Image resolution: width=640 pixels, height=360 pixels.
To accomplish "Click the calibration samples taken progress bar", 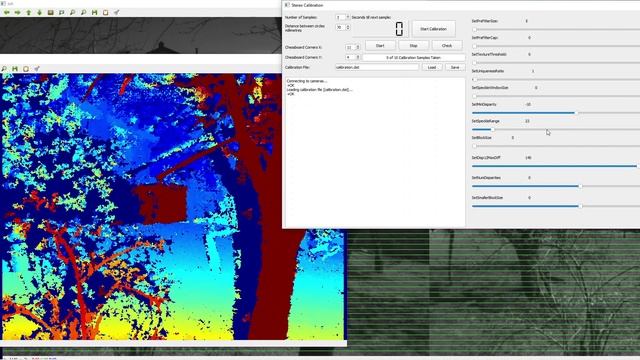I will (x=413, y=58).
